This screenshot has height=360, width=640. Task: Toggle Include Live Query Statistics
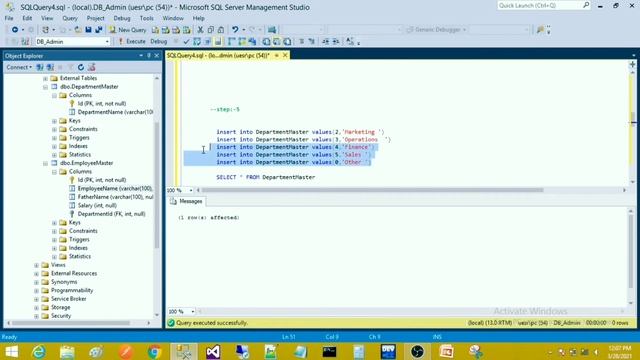click(242, 42)
